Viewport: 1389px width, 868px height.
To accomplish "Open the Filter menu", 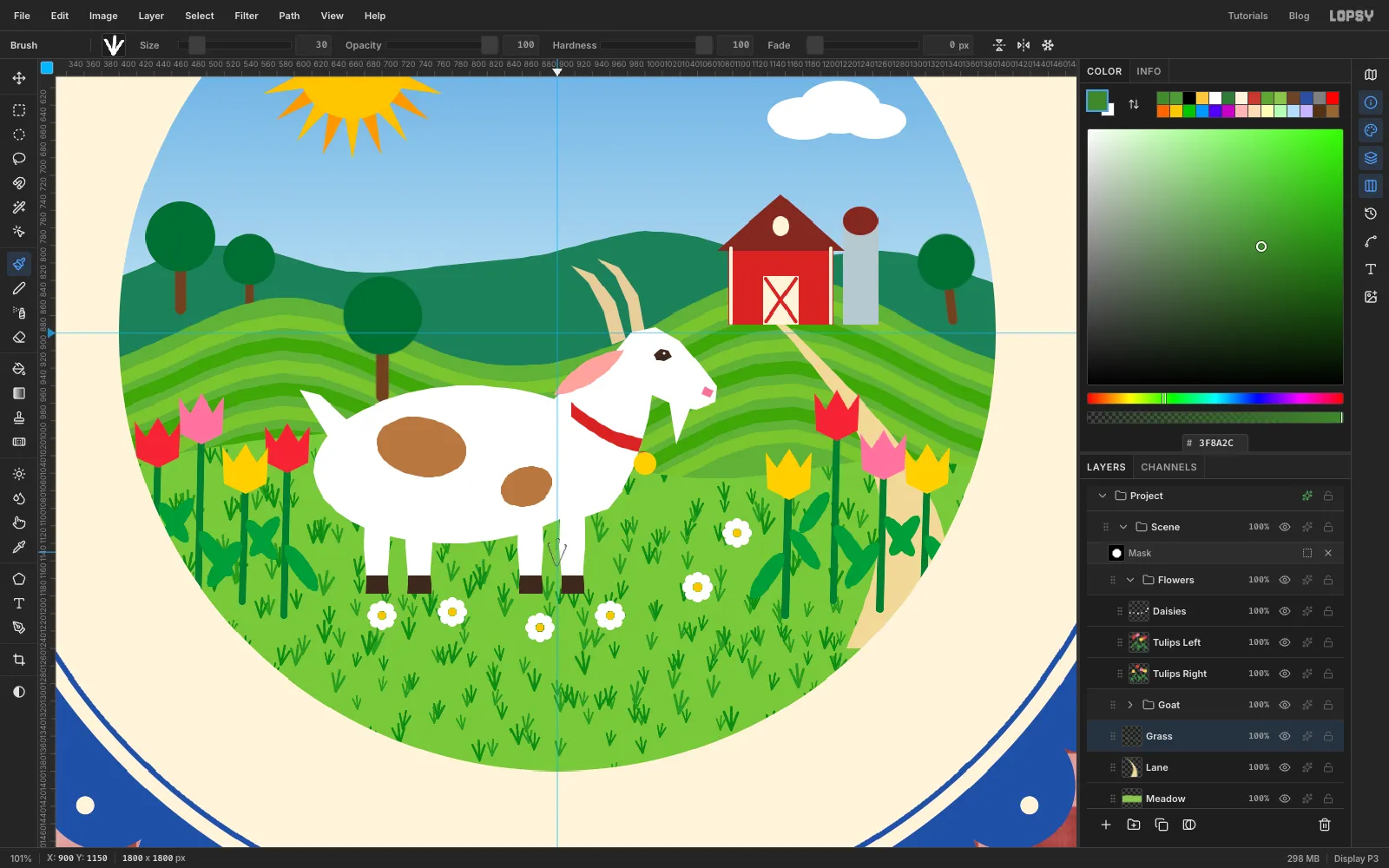I will [x=247, y=16].
